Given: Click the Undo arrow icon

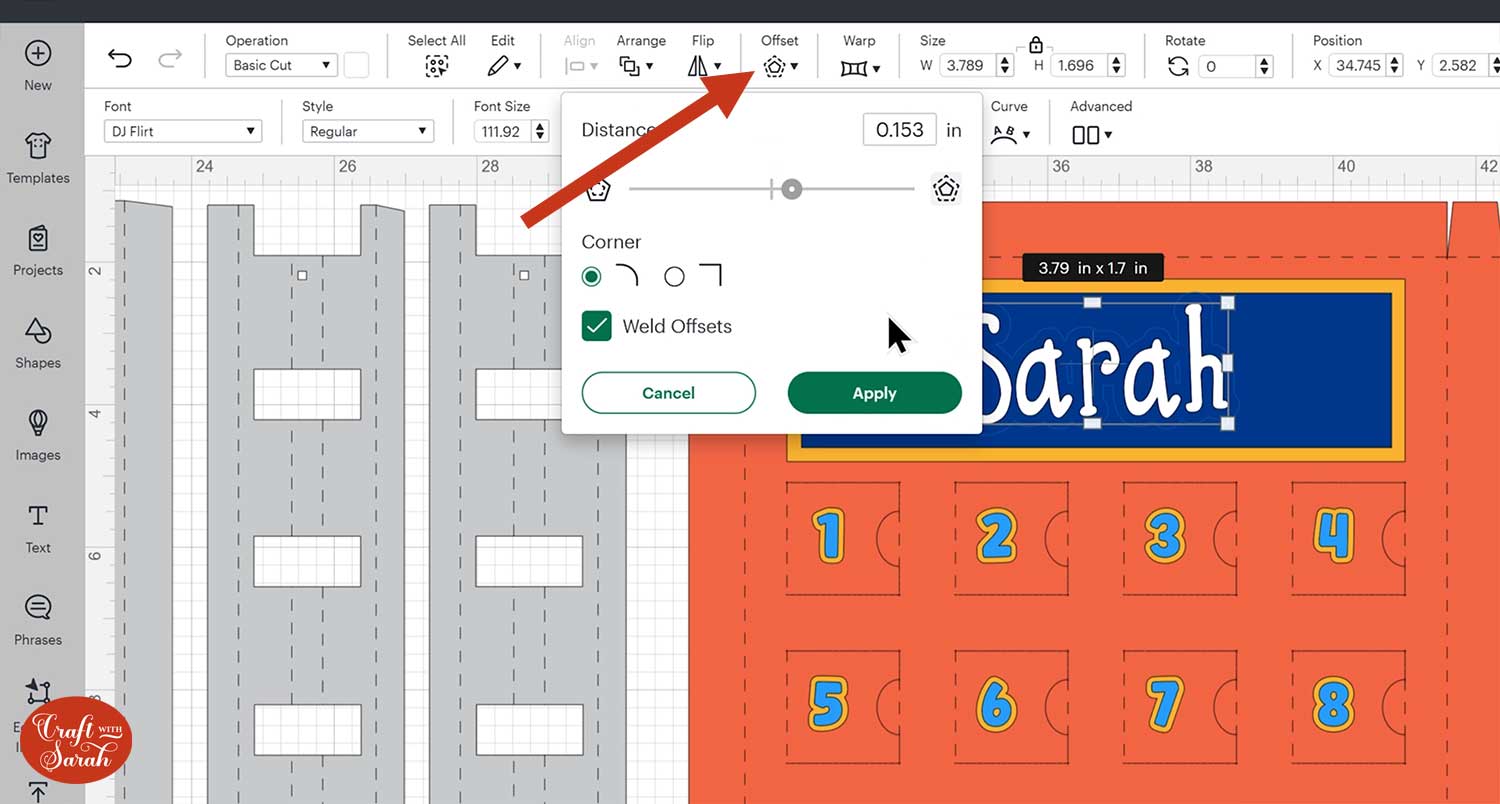Looking at the screenshot, I should [120, 59].
